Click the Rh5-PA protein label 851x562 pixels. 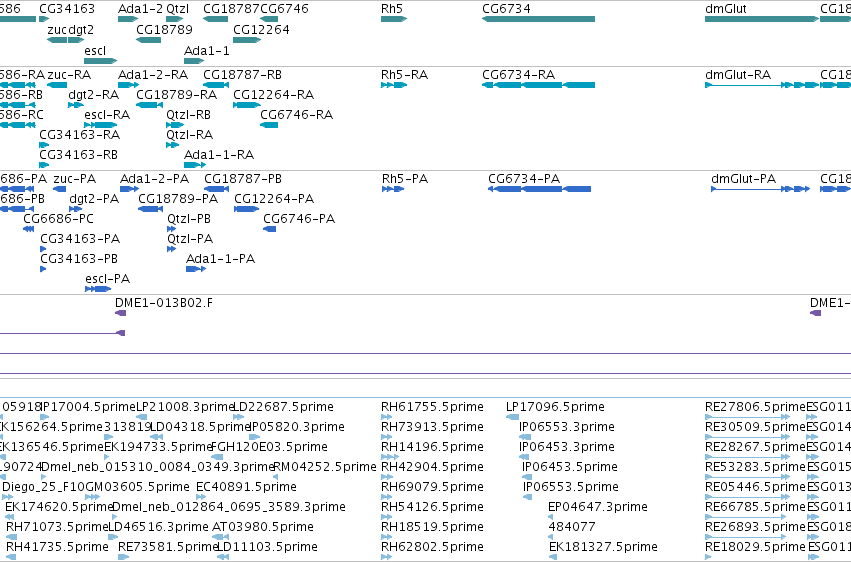[405, 178]
